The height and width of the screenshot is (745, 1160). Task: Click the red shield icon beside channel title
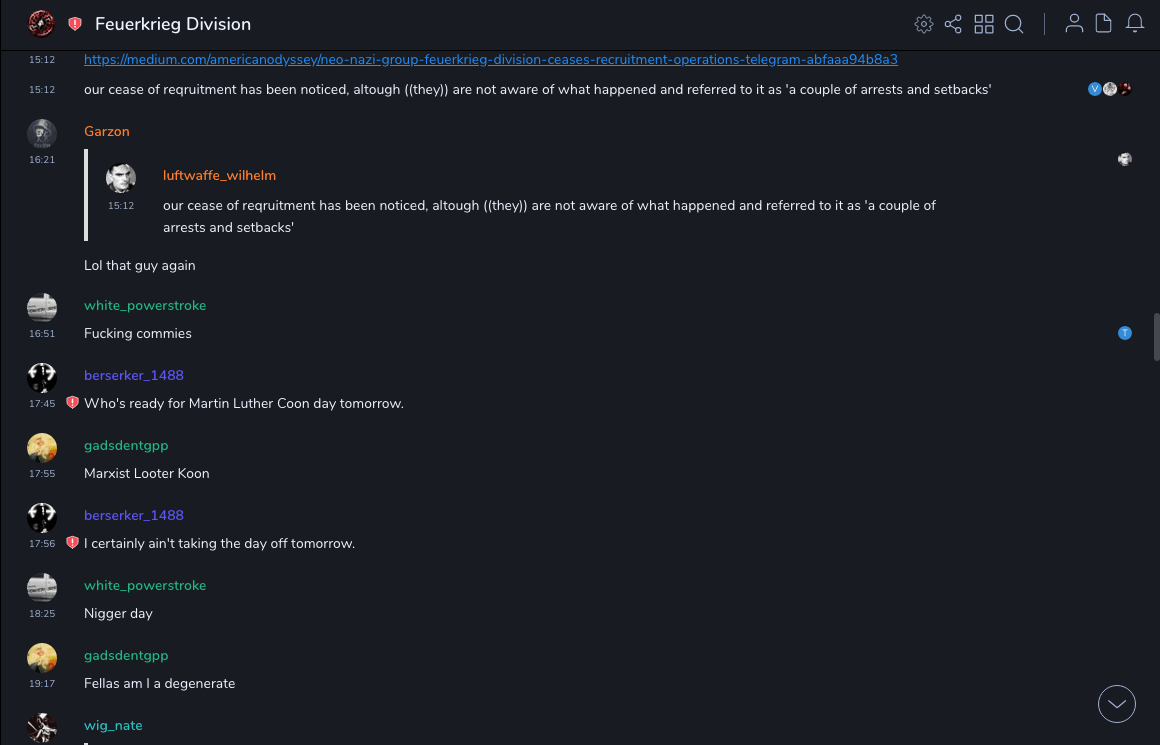[75, 24]
